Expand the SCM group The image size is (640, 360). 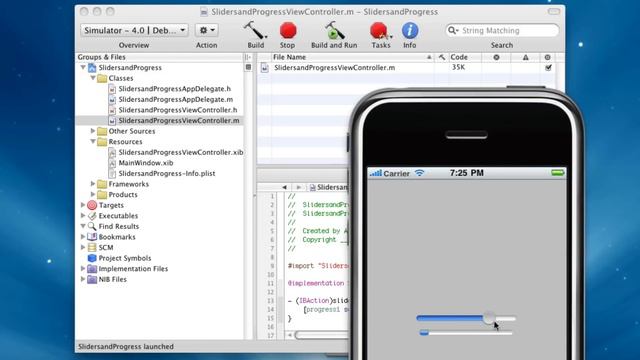(x=83, y=247)
